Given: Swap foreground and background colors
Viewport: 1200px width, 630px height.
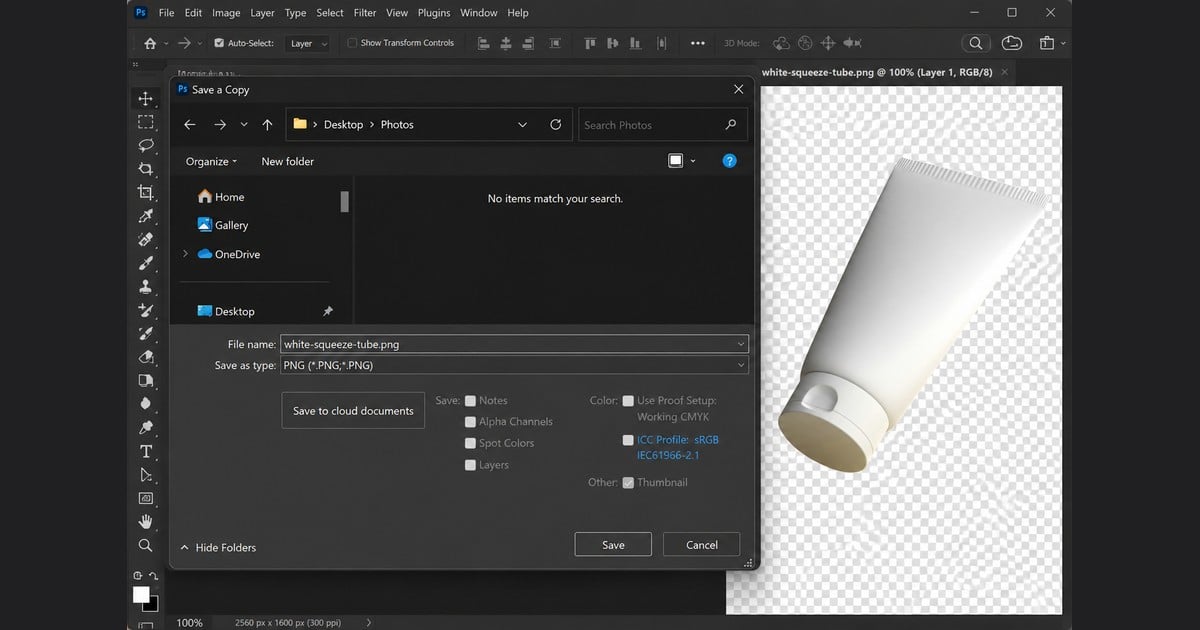Looking at the screenshot, I should click(153, 576).
